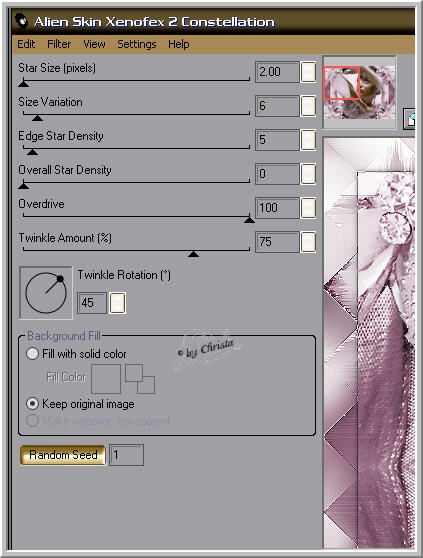Click the Twinkle Rotation angle dial
Screen dimensions: 423x558
pyautogui.click(x=46, y=293)
